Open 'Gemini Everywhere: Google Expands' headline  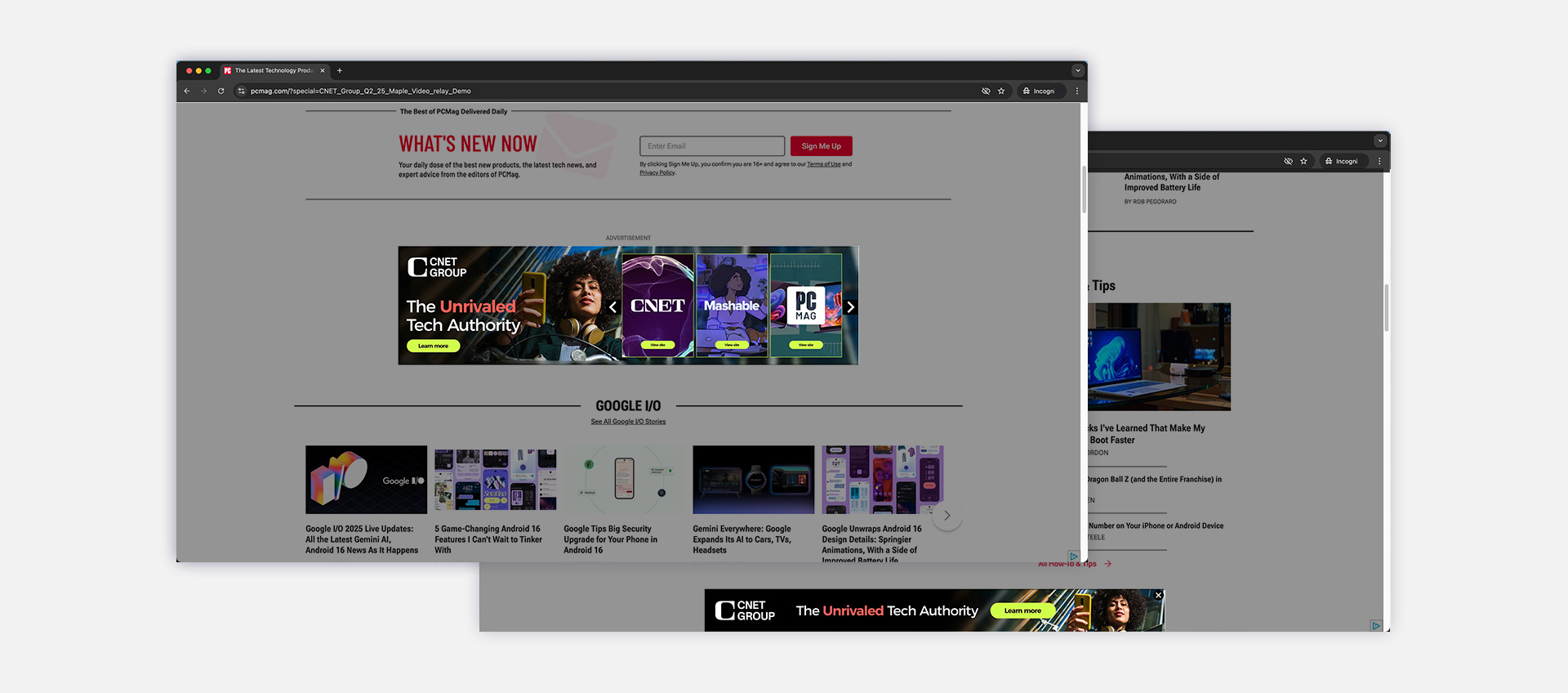(x=742, y=539)
